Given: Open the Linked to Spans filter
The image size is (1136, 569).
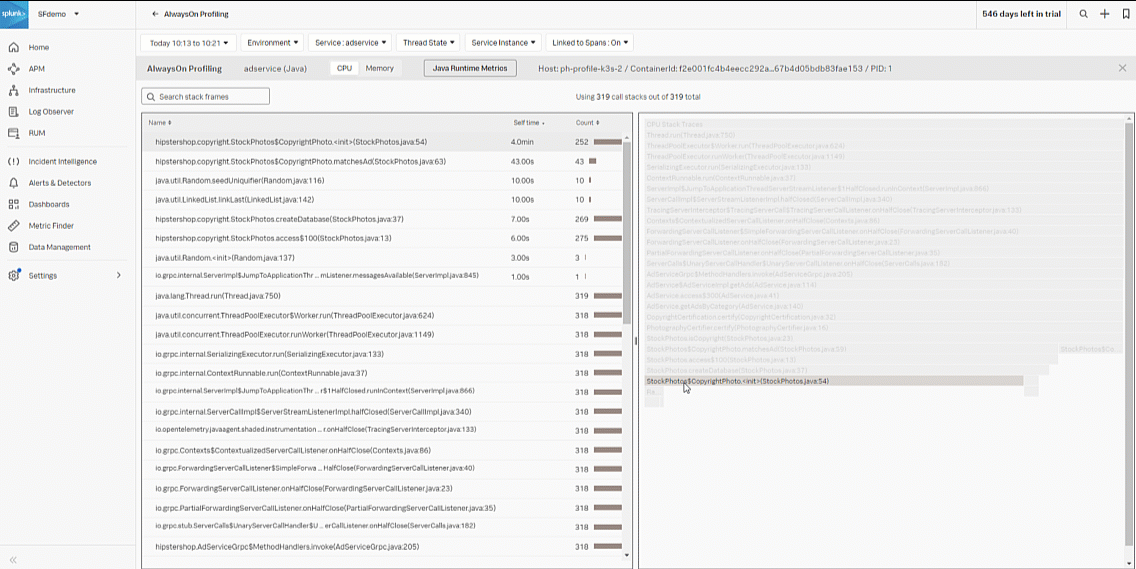Looking at the screenshot, I should [x=591, y=43].
